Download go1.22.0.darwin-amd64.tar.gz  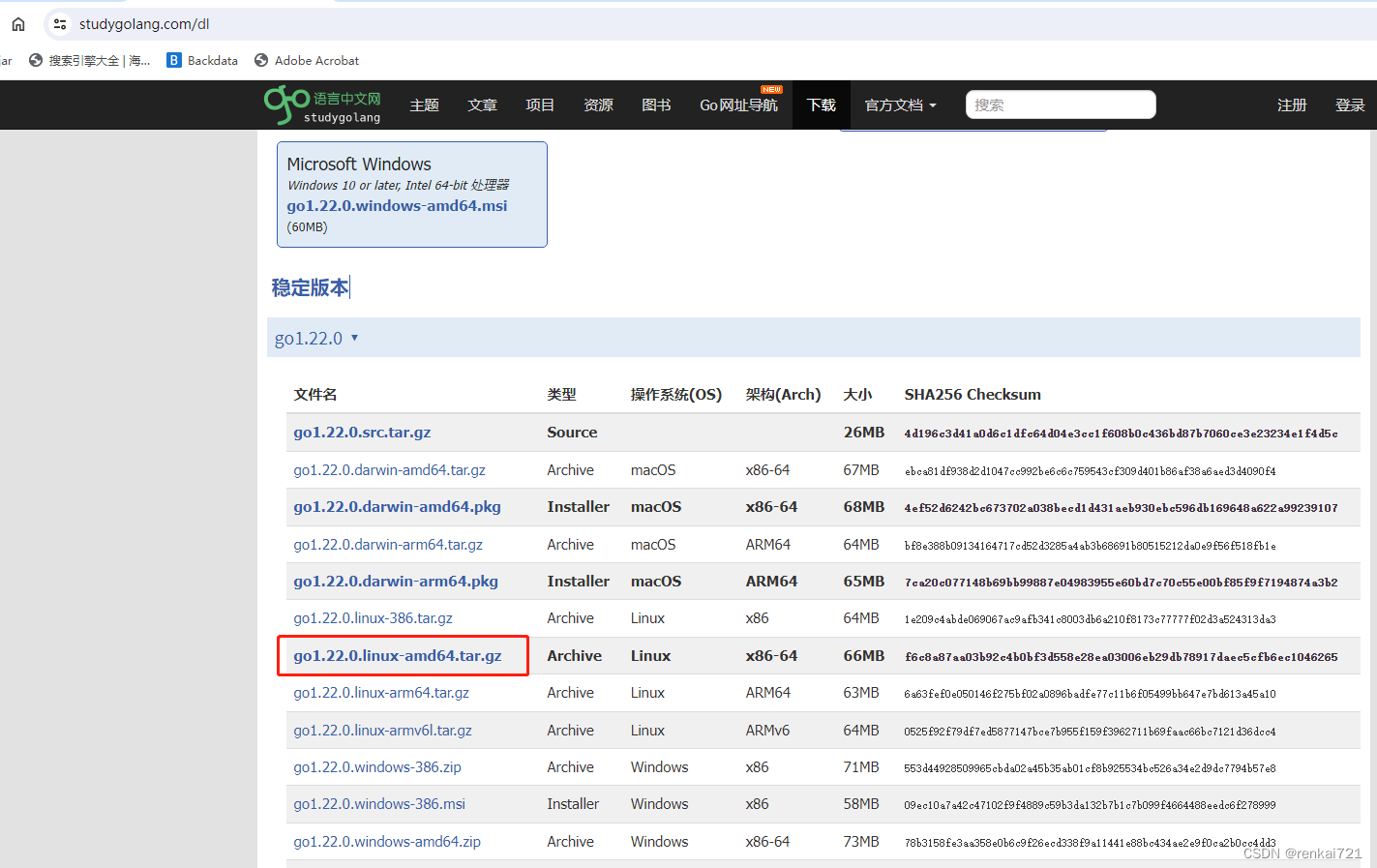(x=389, y=469)
